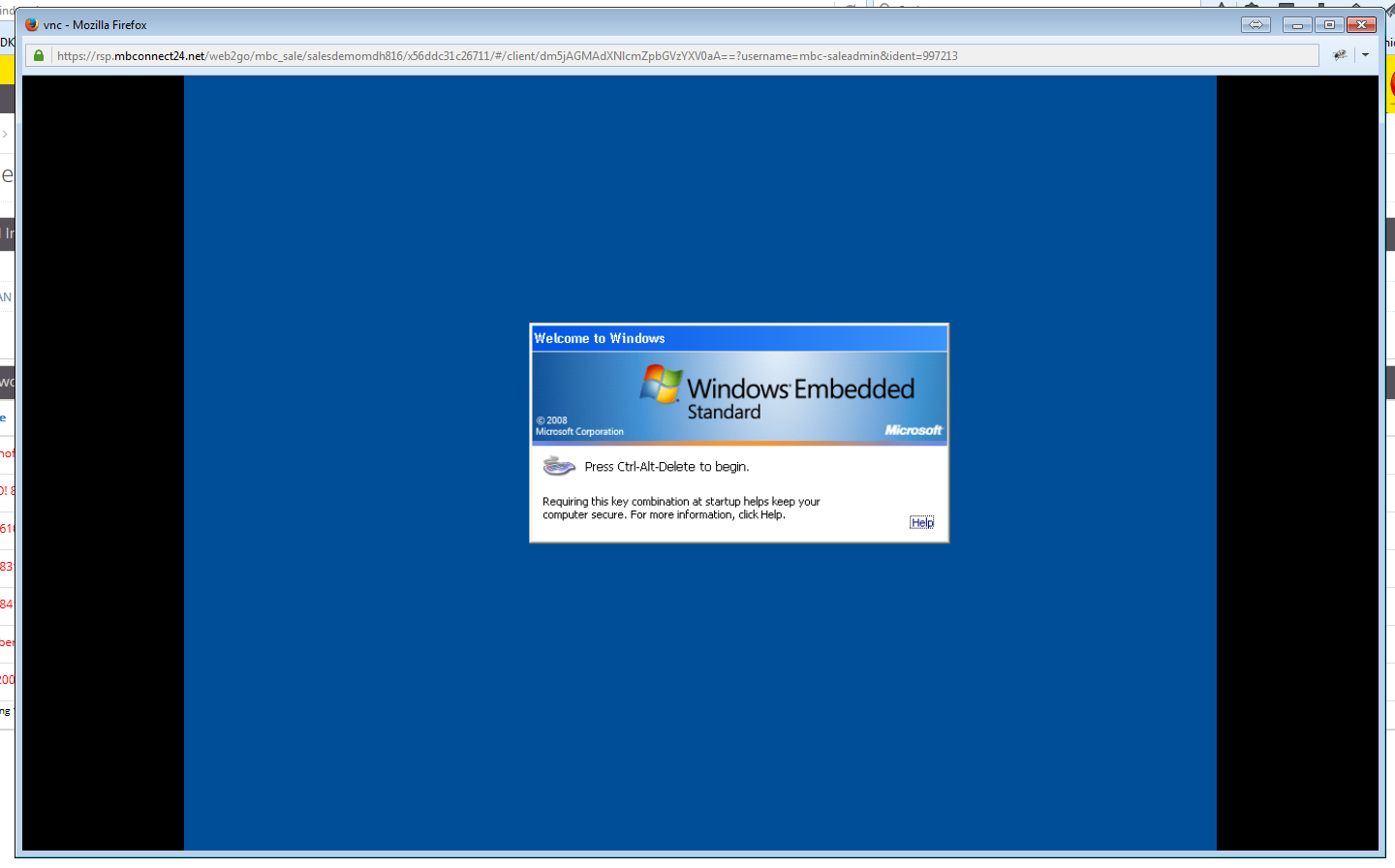
Task: Click the 'Welcome to Windows' dialog title bar
Action: pos(736,338)
